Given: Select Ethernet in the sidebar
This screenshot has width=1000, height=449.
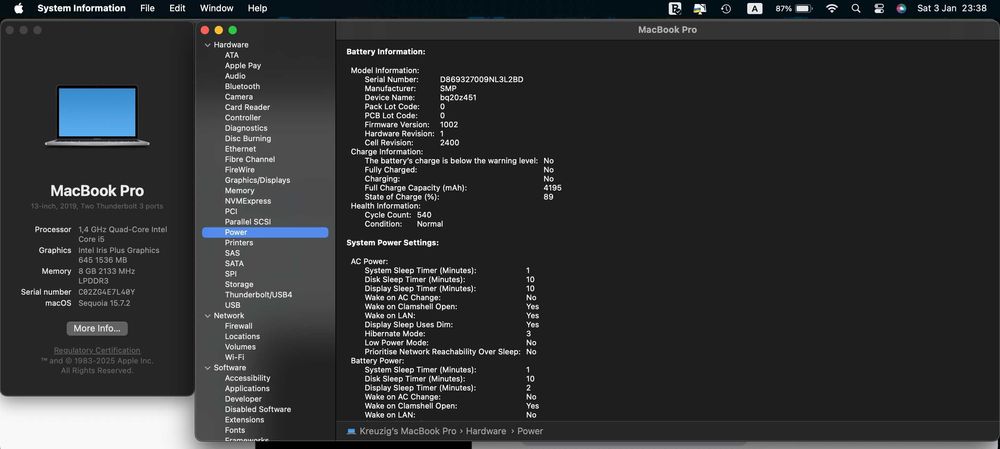Looking at the screenshot, I should 240,149.
